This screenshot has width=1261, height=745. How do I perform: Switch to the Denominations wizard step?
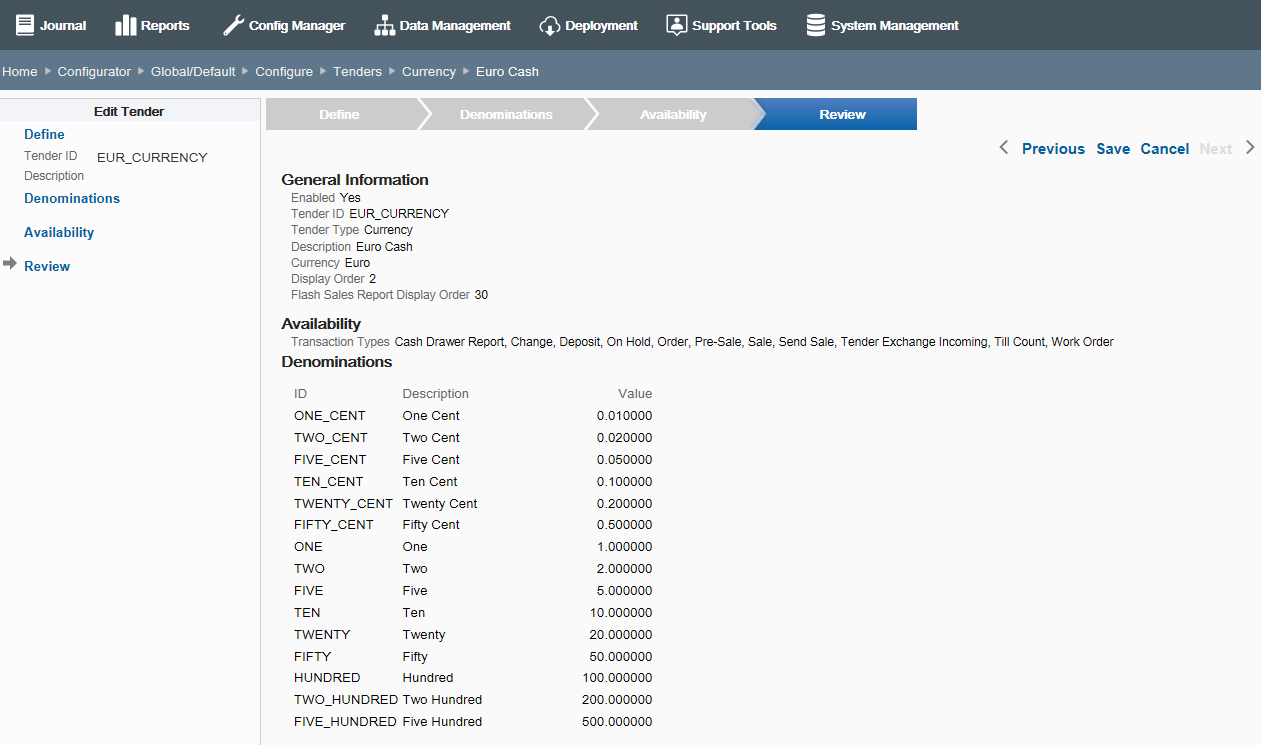pos(506,114)
